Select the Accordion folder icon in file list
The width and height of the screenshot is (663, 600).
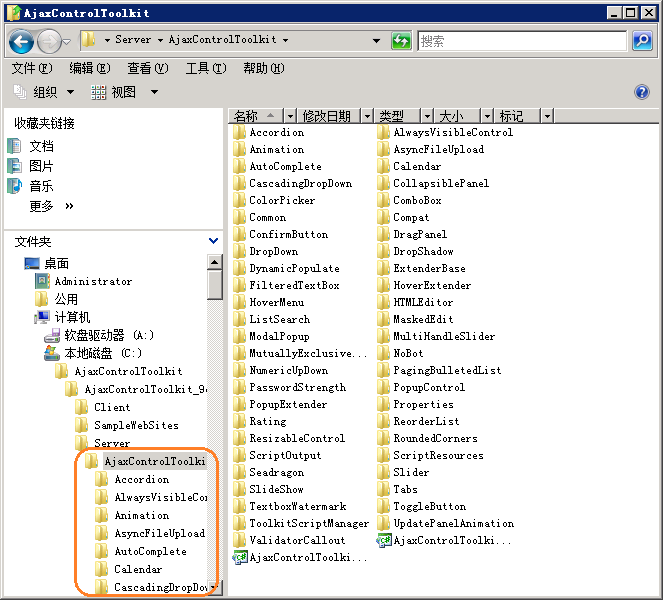point(239,132)
